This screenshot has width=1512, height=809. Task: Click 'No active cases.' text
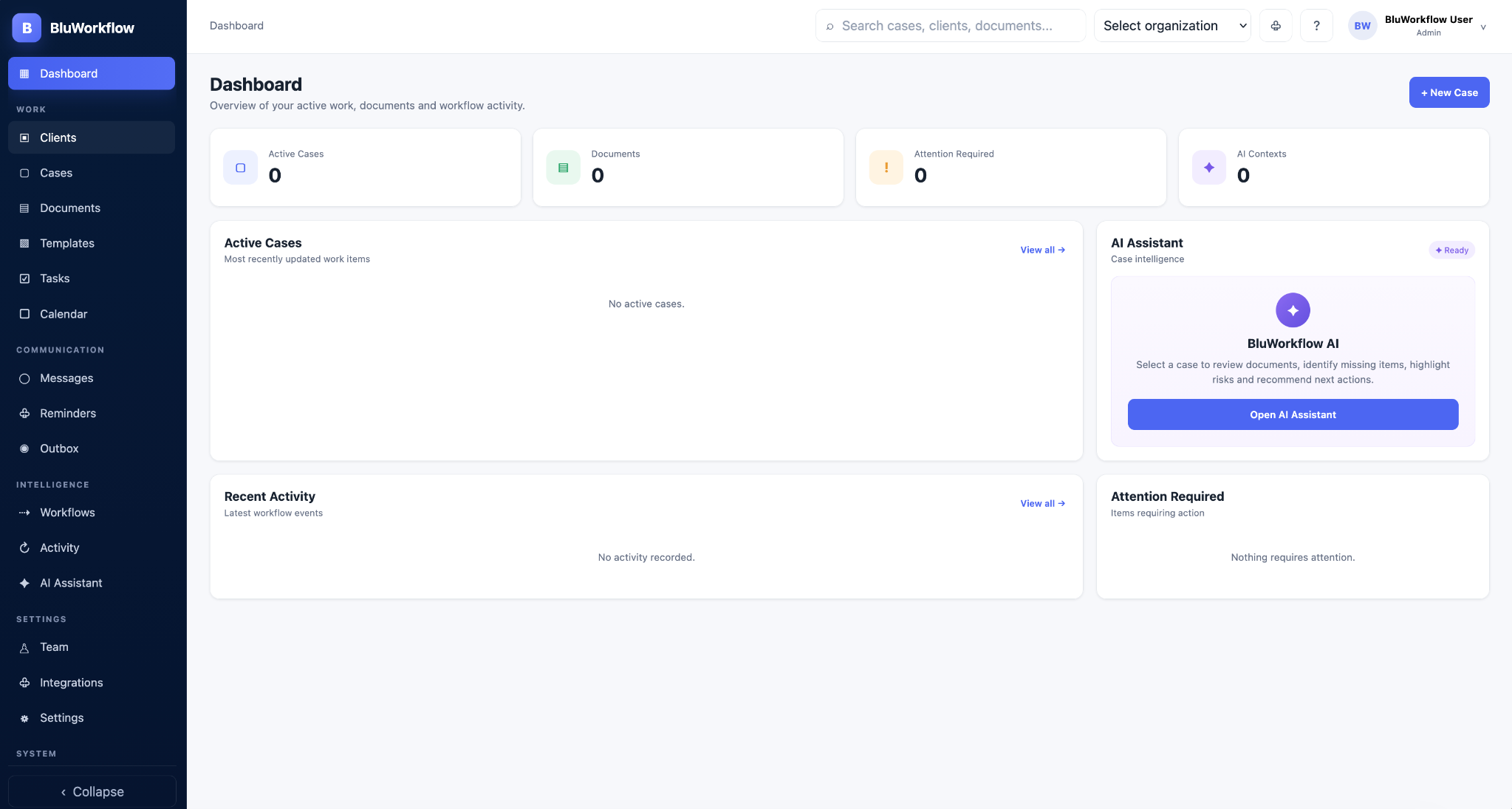pos(646,304)
